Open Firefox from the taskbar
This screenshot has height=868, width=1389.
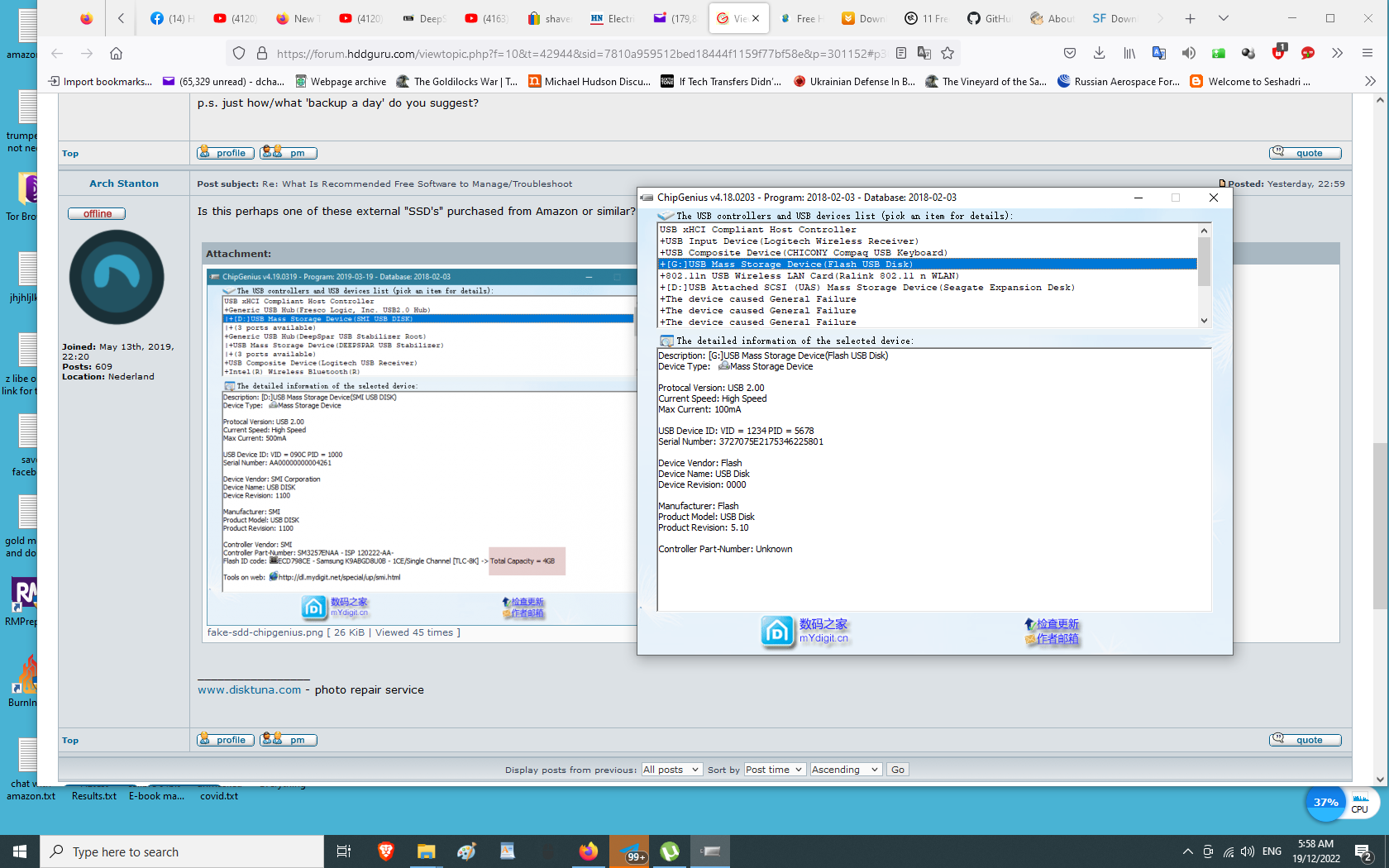[x=589, y=851]
